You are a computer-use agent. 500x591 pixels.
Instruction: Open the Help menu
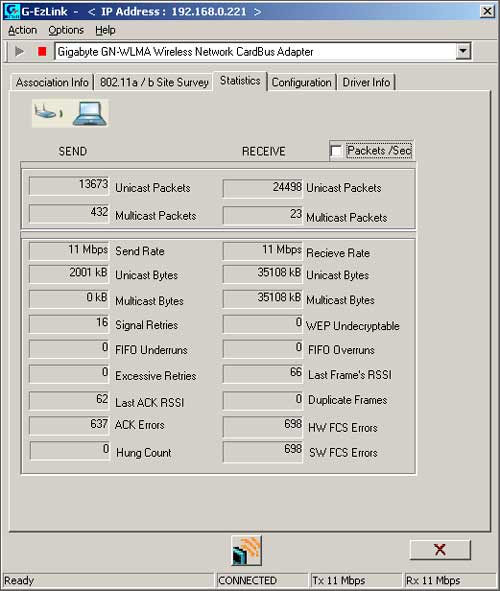click(105, 30)
